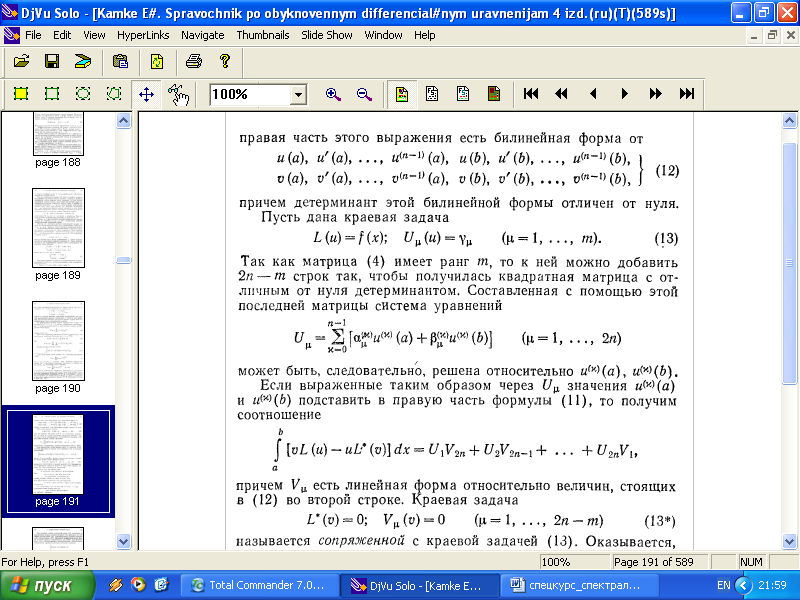The image size is (800, 600).
Task: Launch the Internet Explorer quick launch icon
Action: (161, 585)
